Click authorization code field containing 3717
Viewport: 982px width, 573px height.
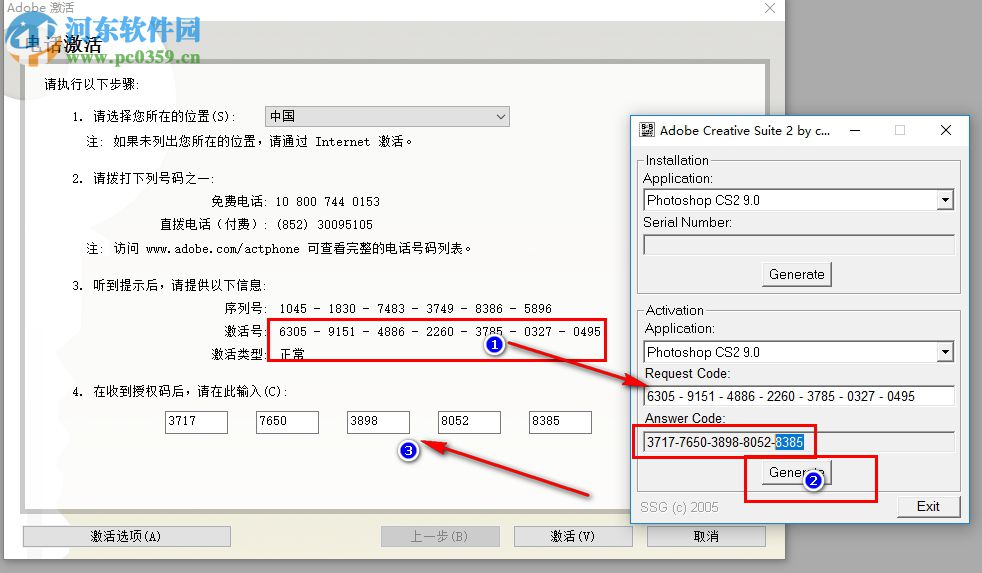(196, 422)
